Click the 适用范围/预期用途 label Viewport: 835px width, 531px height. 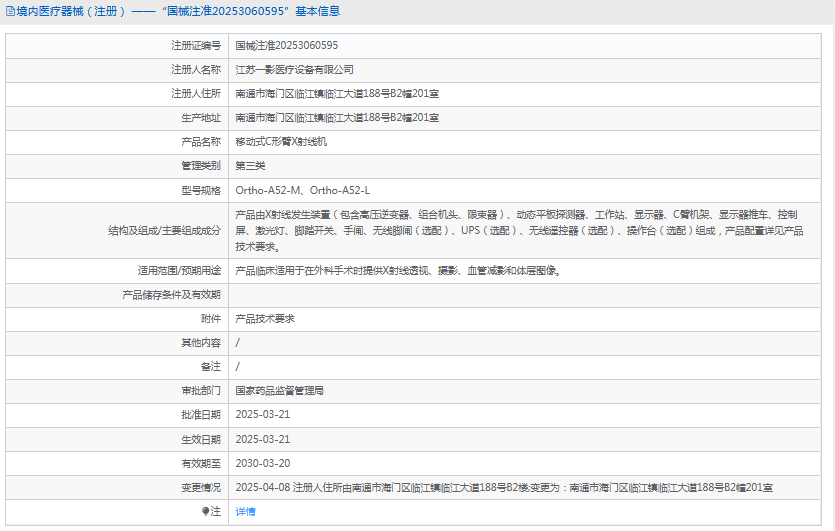(x=179, y=271)
